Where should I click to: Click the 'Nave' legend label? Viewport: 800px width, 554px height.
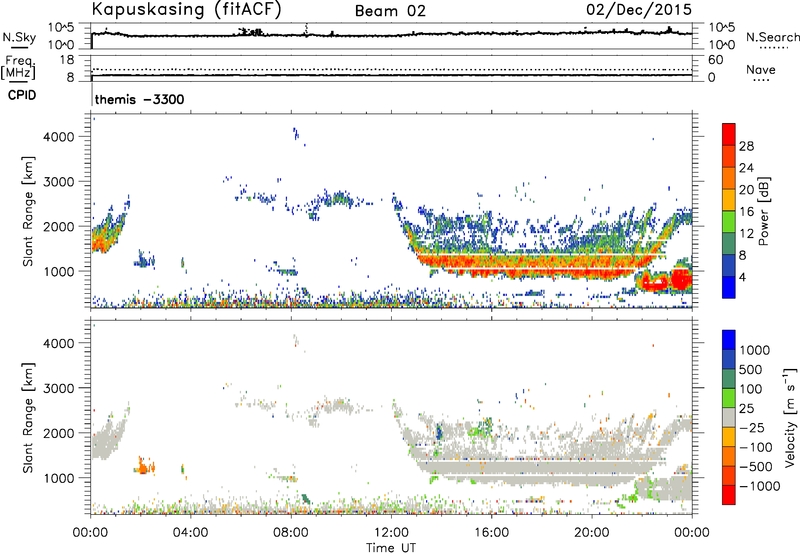(761, 69)
